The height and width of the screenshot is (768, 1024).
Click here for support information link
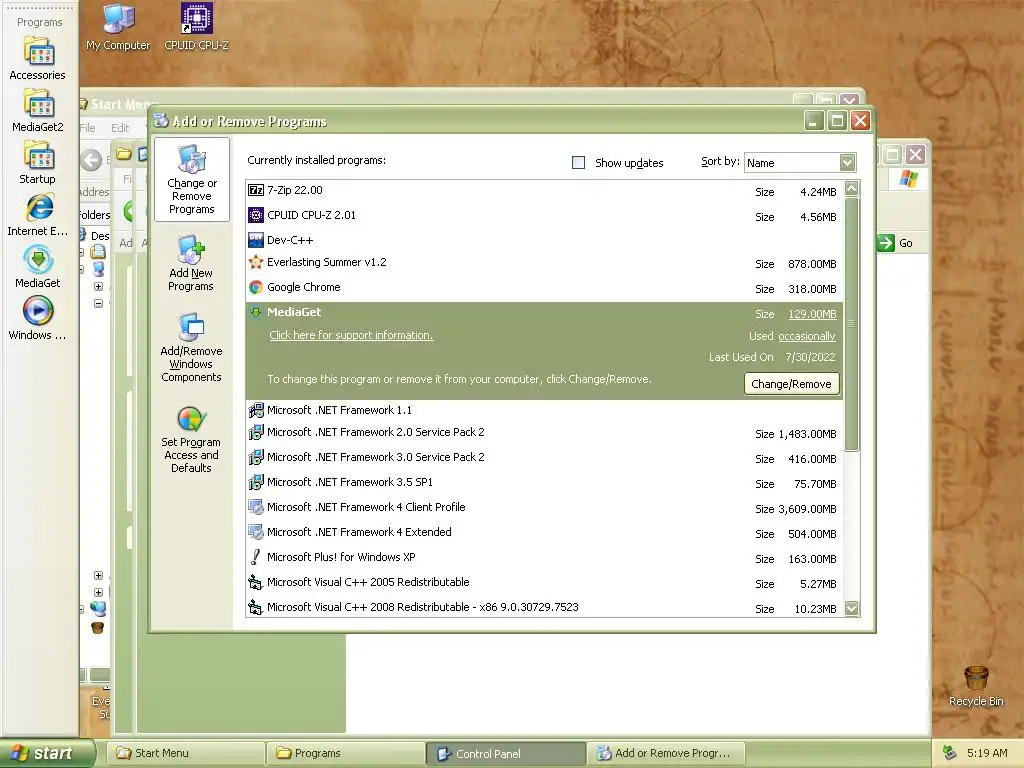pos(351,335)
